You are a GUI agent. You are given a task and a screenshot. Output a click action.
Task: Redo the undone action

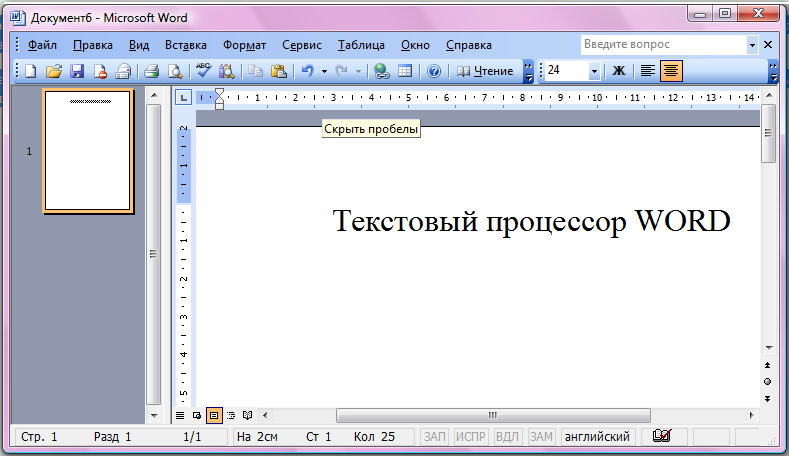[x=342, y=71]
